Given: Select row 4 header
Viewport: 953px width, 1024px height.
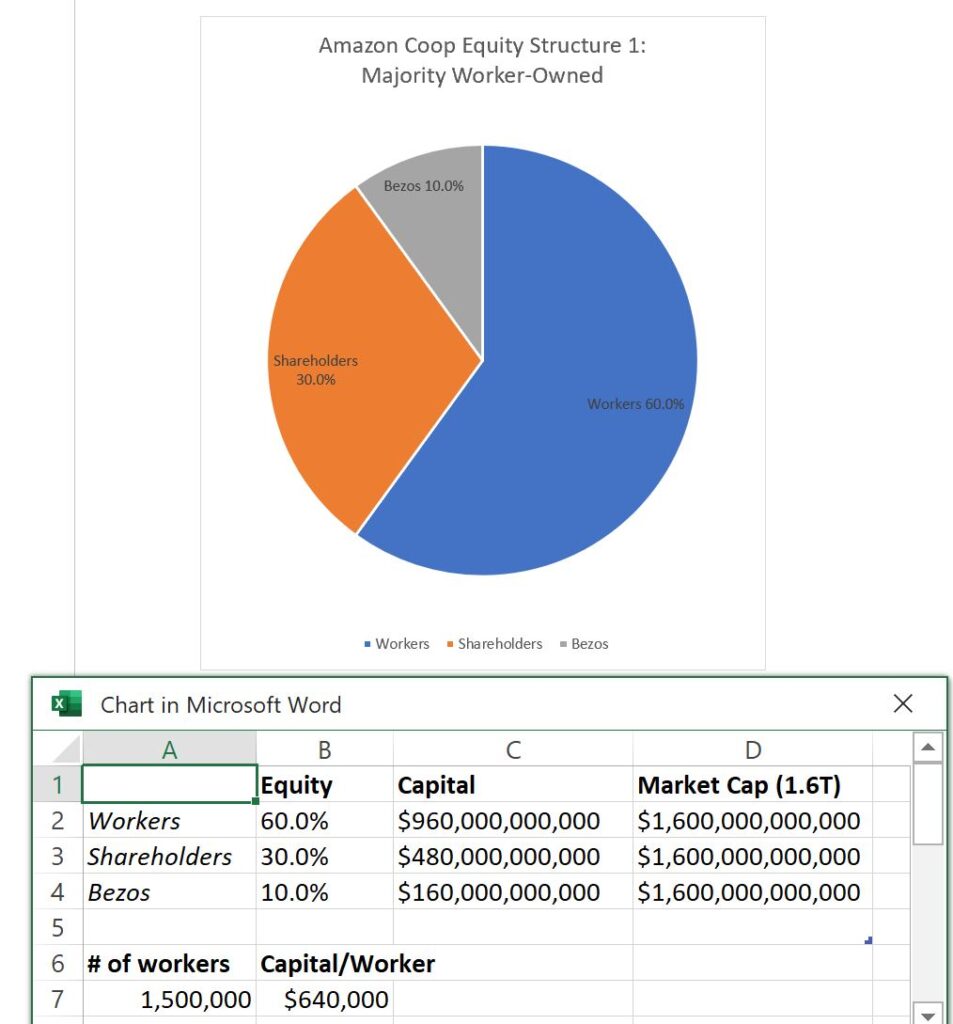Looking at the screenshot, I should [57, 892].
